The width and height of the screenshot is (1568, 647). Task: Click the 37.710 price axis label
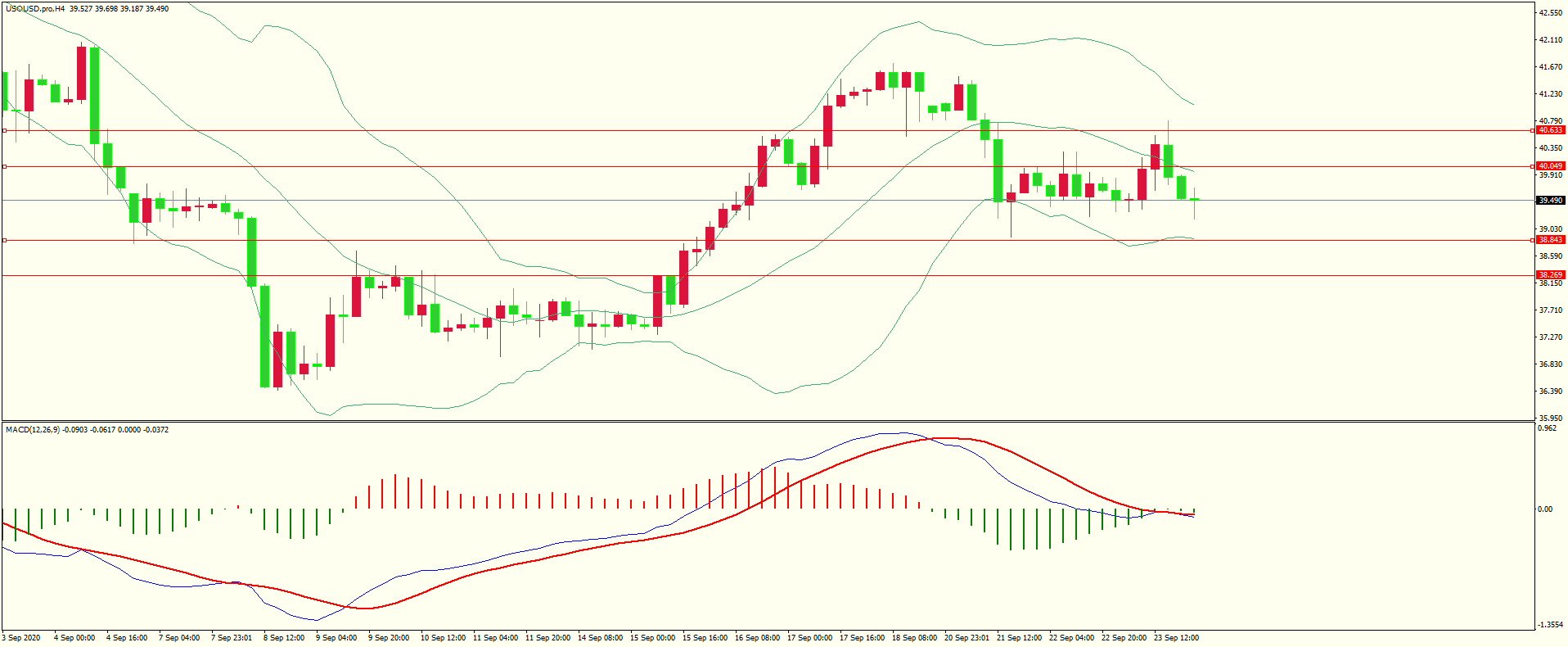tap(1551, 310)
